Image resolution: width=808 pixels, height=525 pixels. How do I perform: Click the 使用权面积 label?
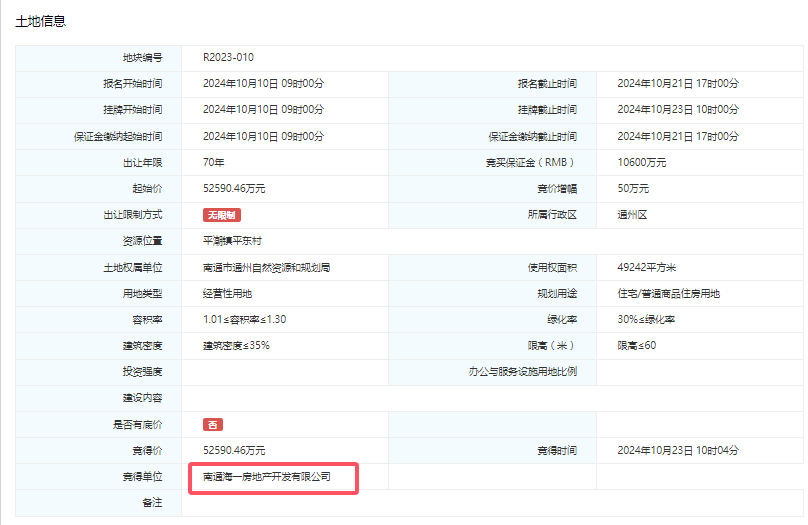tap(552, 268)
